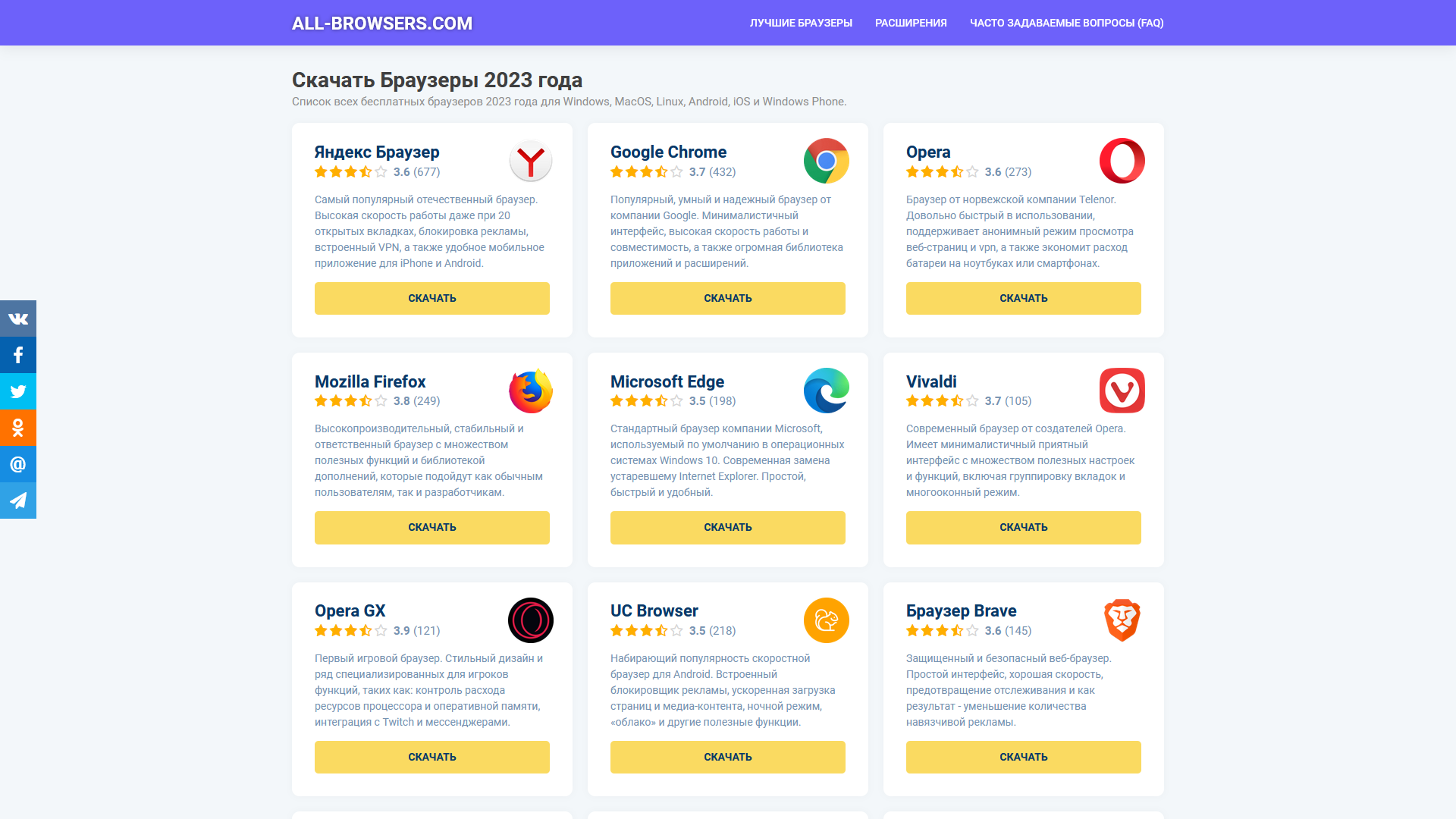This screenshot has height=819, width=1456.
Task: Click the Google Chrome logo icon
Action: (827, 161)
